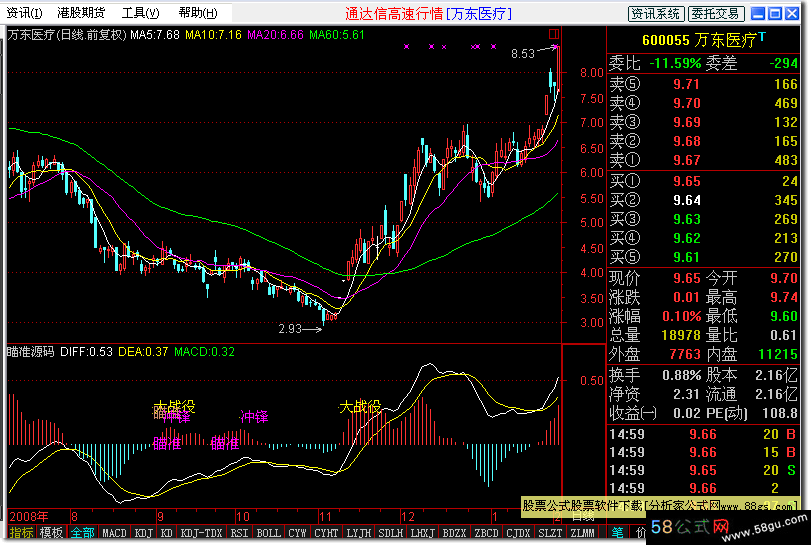Click the MA10:7.16 label
The image size is (811, 545).
tap(213, 35)
